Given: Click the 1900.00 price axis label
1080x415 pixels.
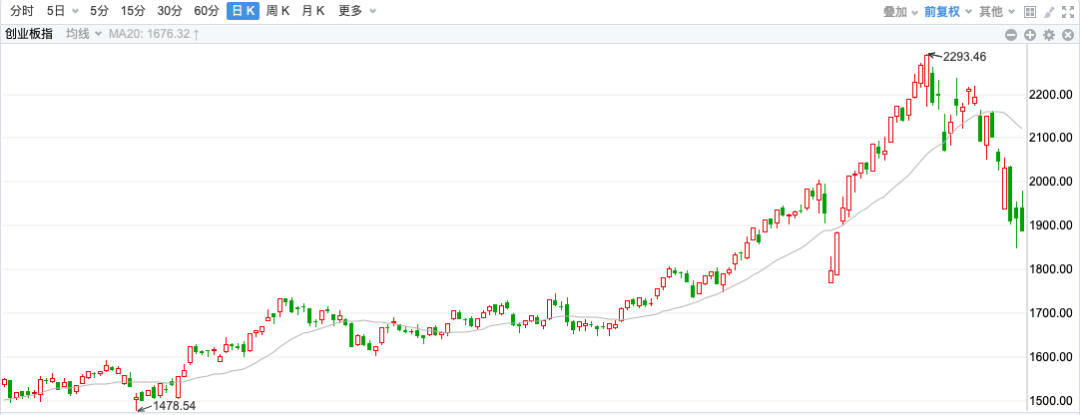Looking at the screenshot, I should click(x=1050, y=225).
